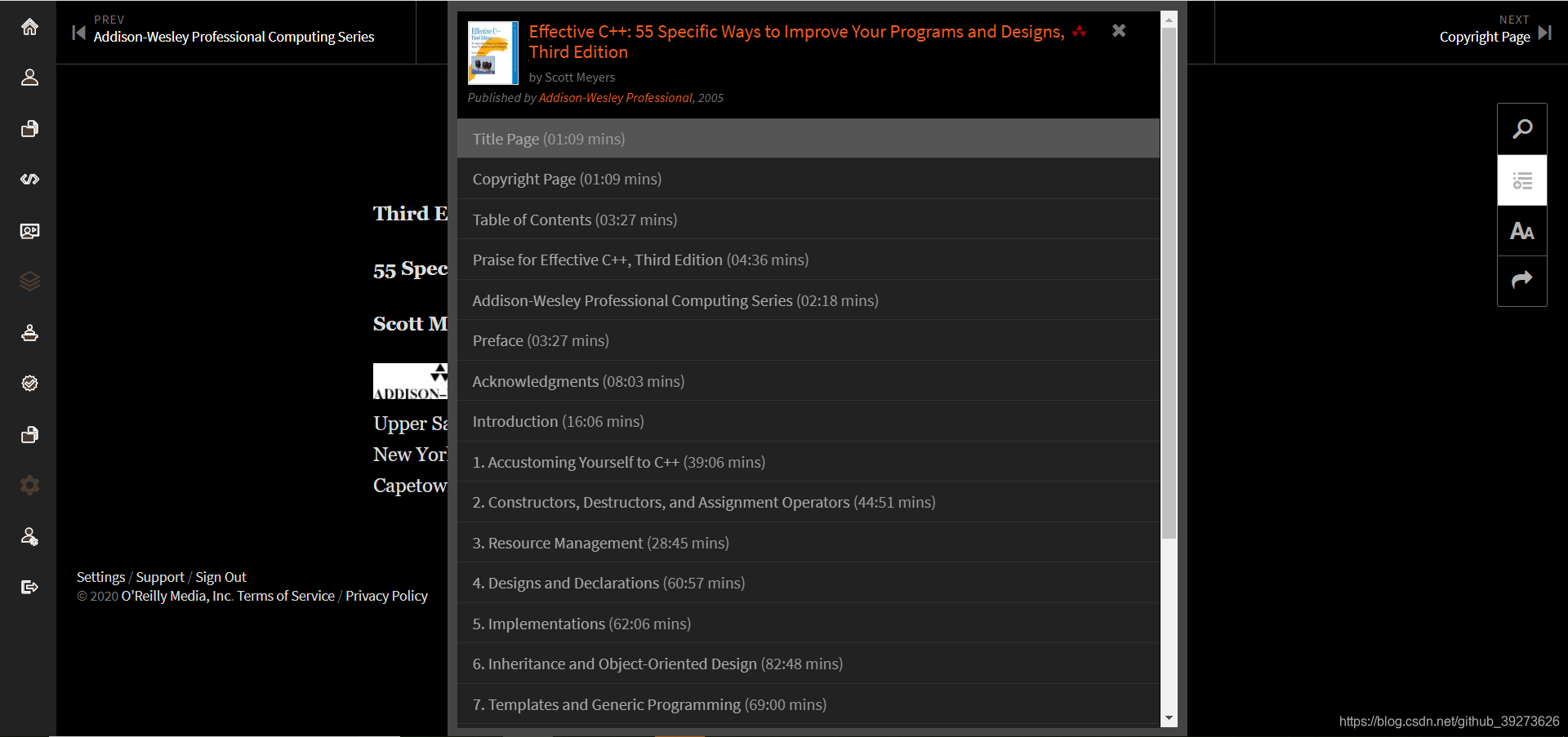Click the dimmed layers stack icon
1568x737 pixels.
click(x=29, y=282)
